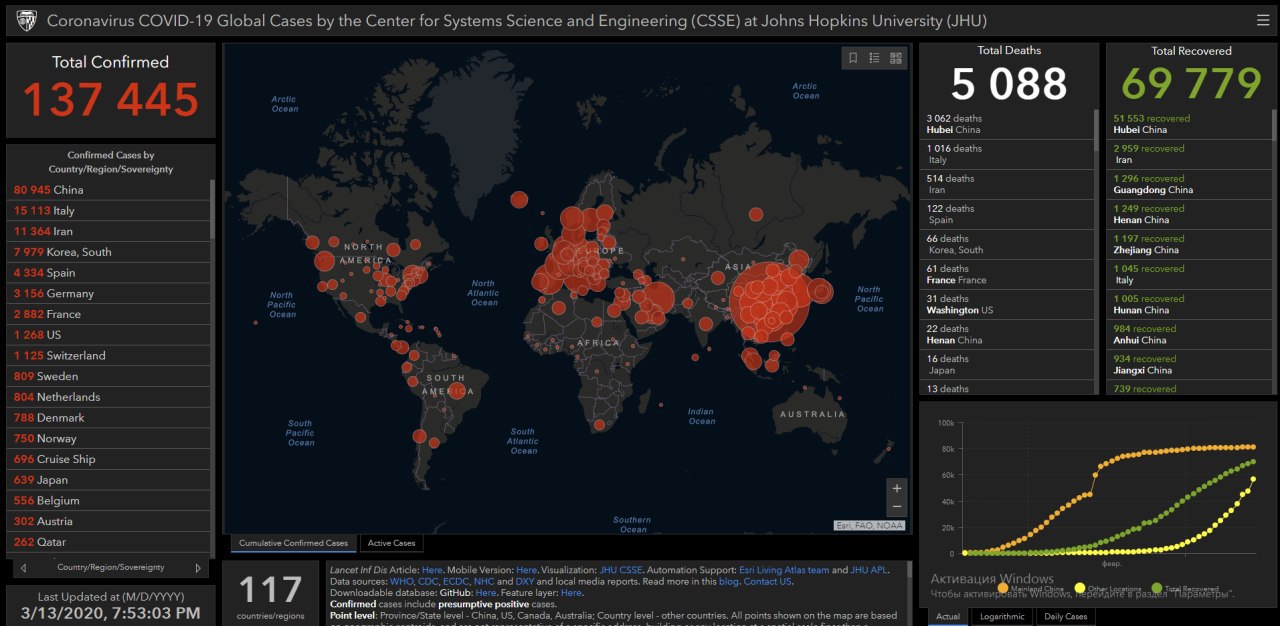Screen dimensions: 1280x626
Task: Switch to Active Cases map tab
Action: tap(391, 543)
